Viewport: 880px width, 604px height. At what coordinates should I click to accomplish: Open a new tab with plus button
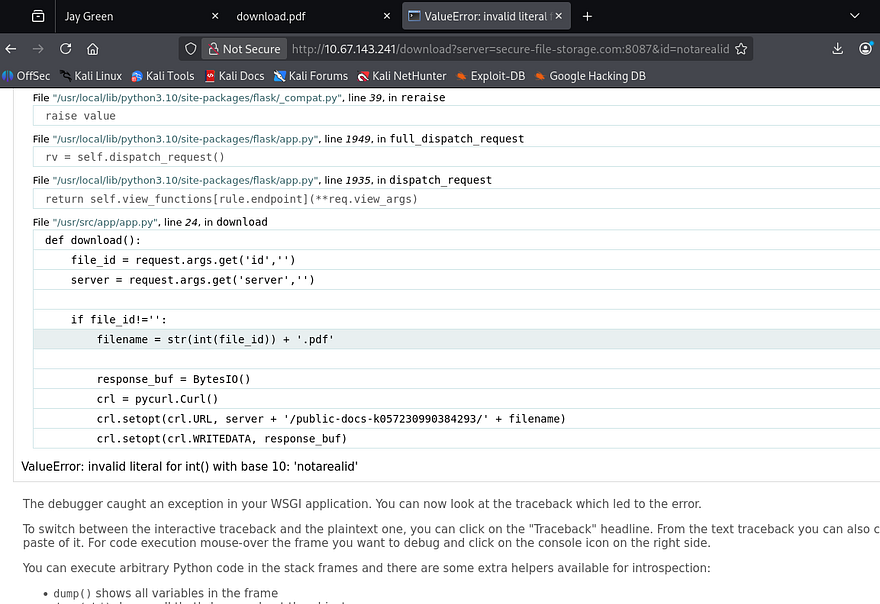(x=587, y=16)
